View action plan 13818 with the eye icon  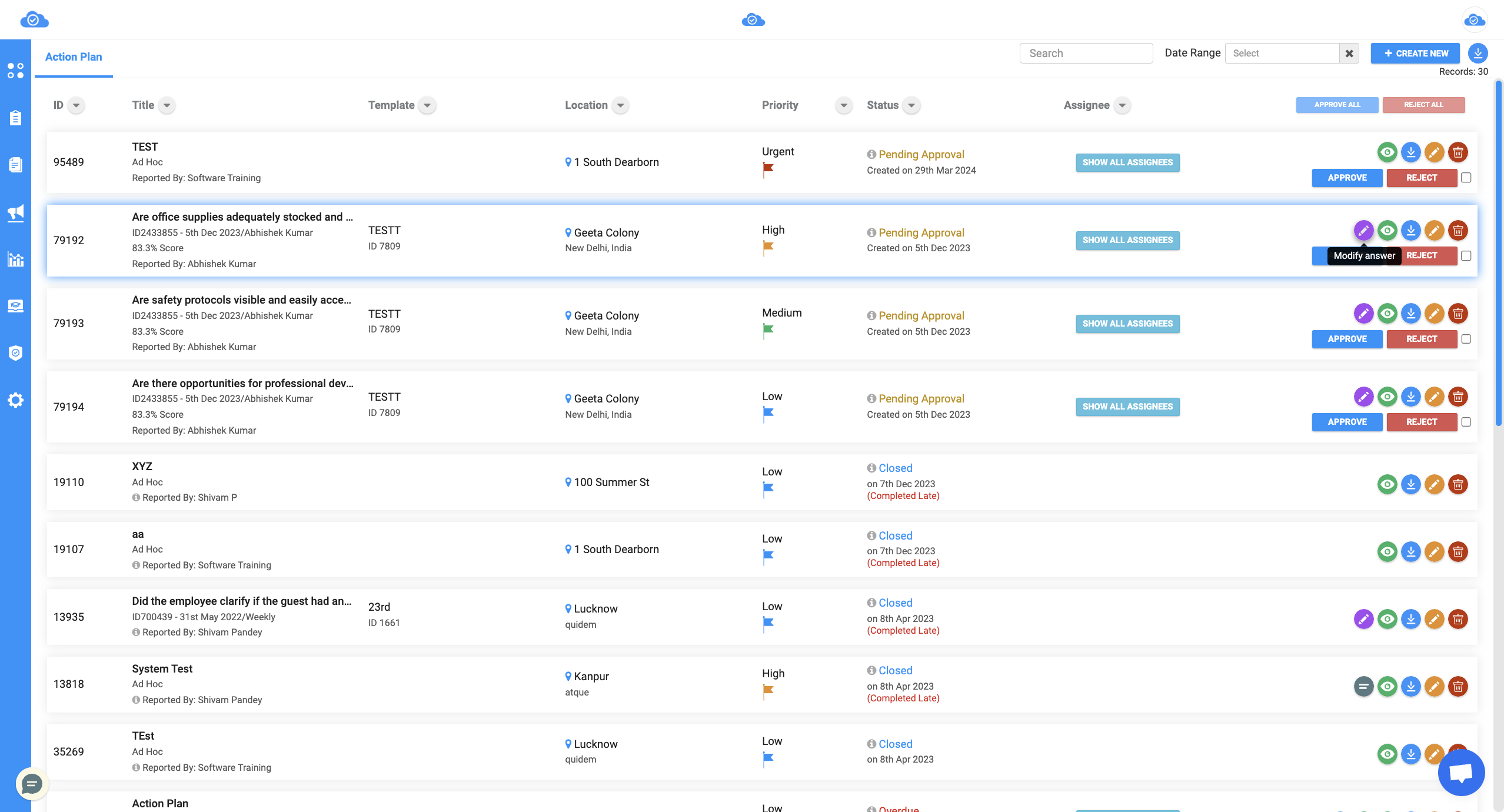coord(1387,687)
